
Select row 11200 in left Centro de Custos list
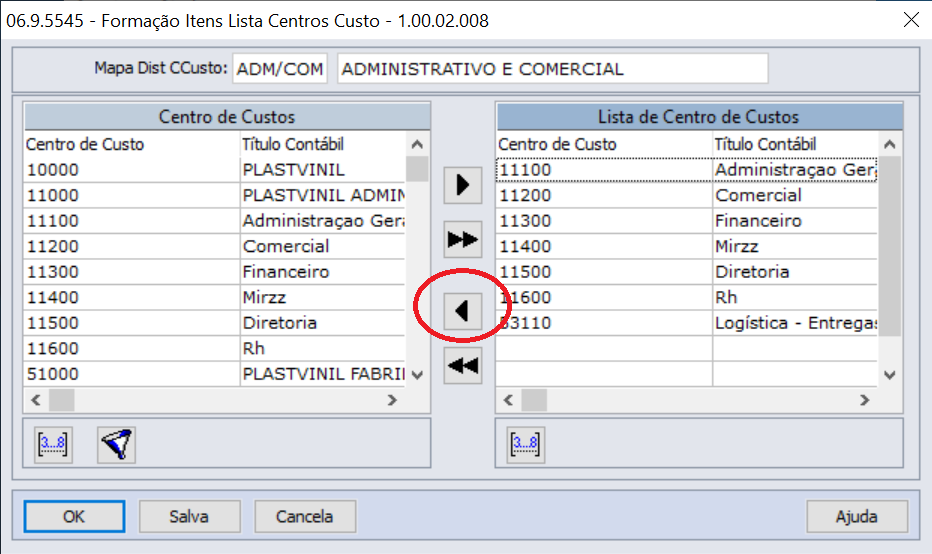pyautogui.click(x=215, y=247)
